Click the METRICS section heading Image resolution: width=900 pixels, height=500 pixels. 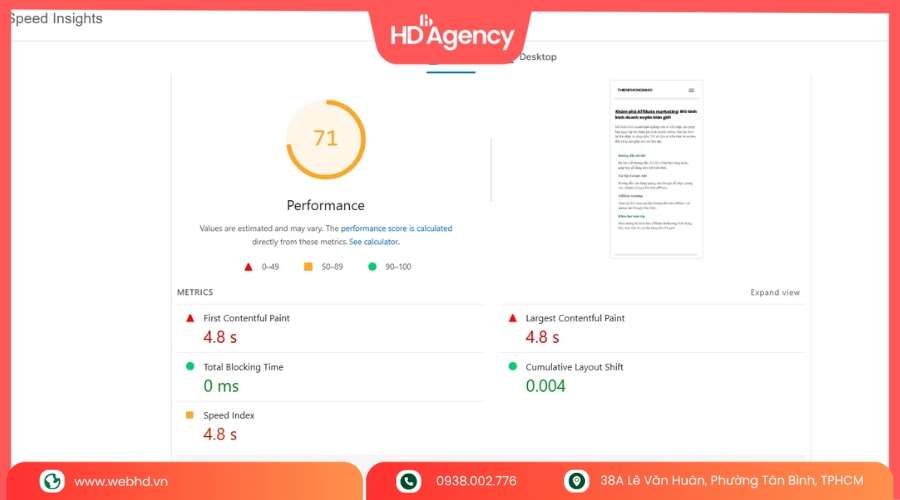pos(195,292)
